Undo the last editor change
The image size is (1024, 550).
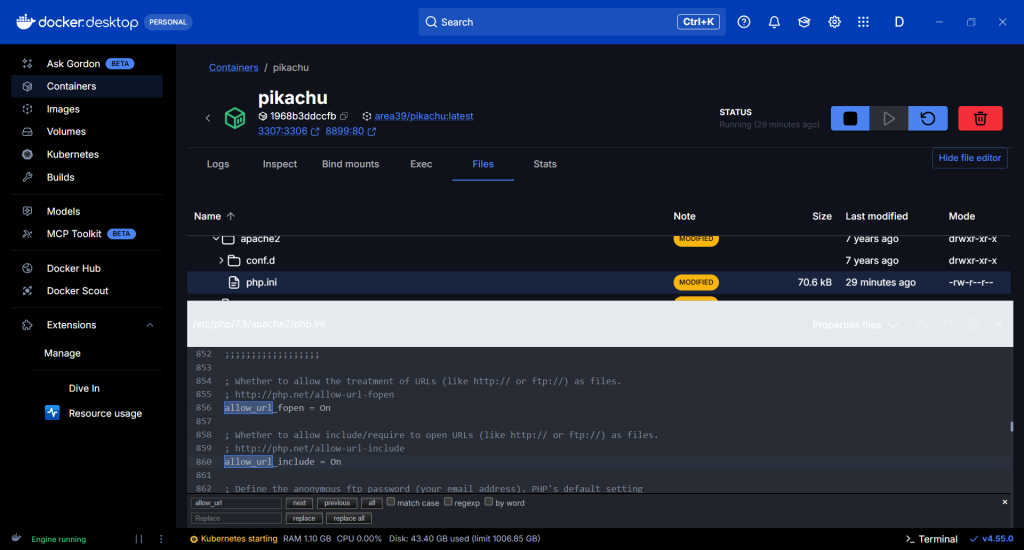[x=922, y=325]
